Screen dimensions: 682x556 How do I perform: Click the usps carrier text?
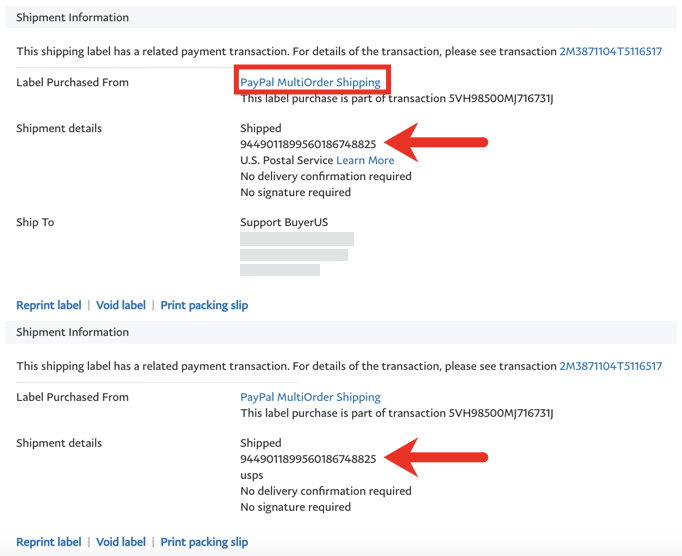click(251, 476)
